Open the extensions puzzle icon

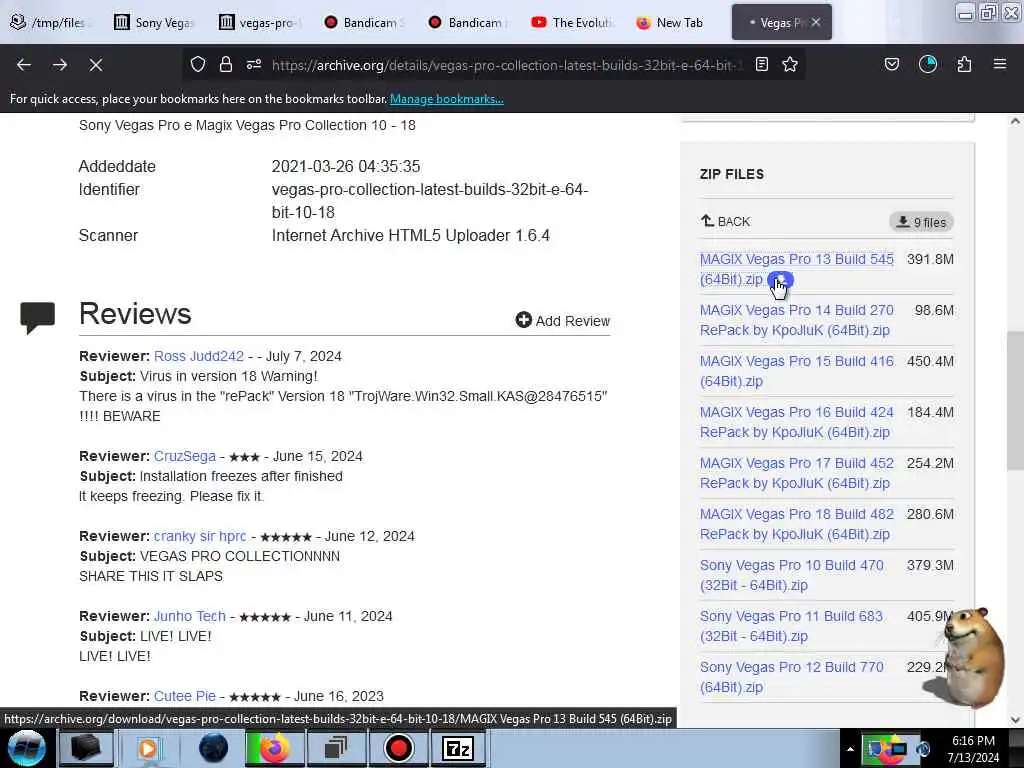(x=964, y=64)
